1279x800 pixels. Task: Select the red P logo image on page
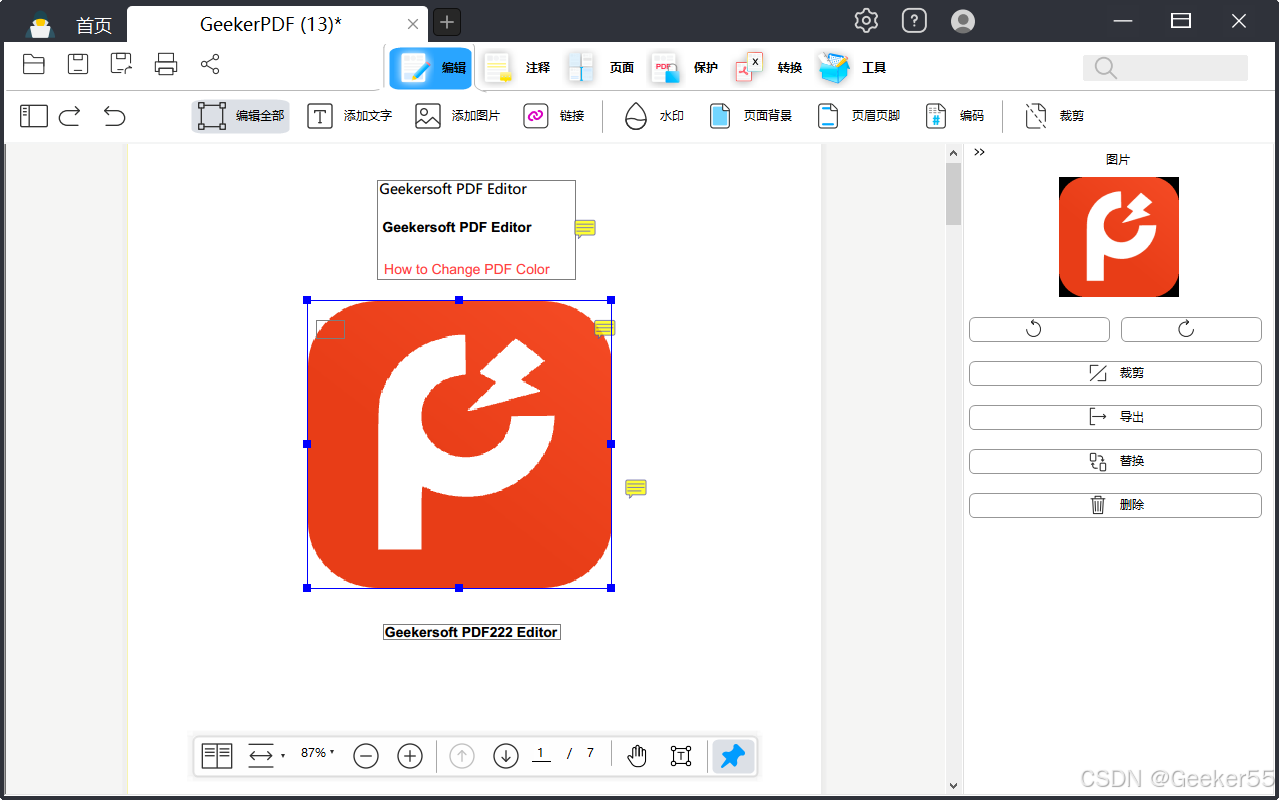(x=459, y=444)
